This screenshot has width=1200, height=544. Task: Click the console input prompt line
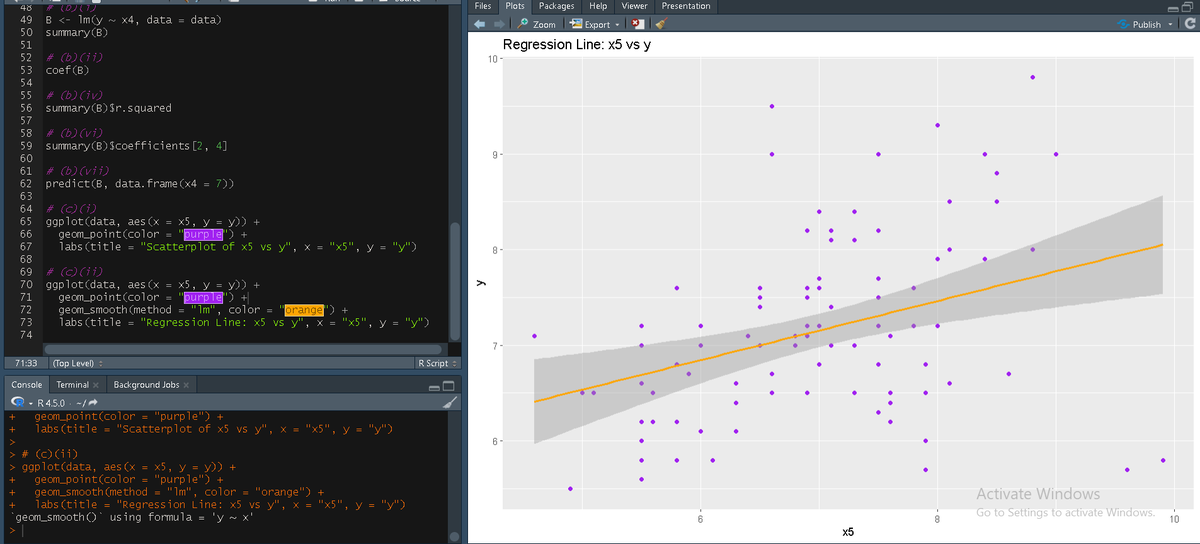pos(230,530)
